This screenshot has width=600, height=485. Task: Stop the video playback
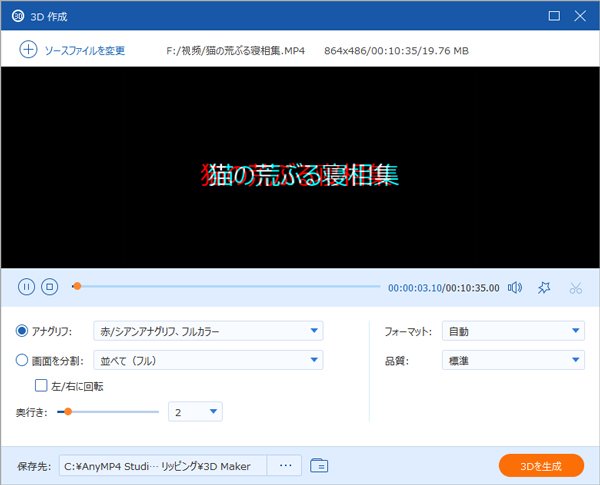click(50, 287)
